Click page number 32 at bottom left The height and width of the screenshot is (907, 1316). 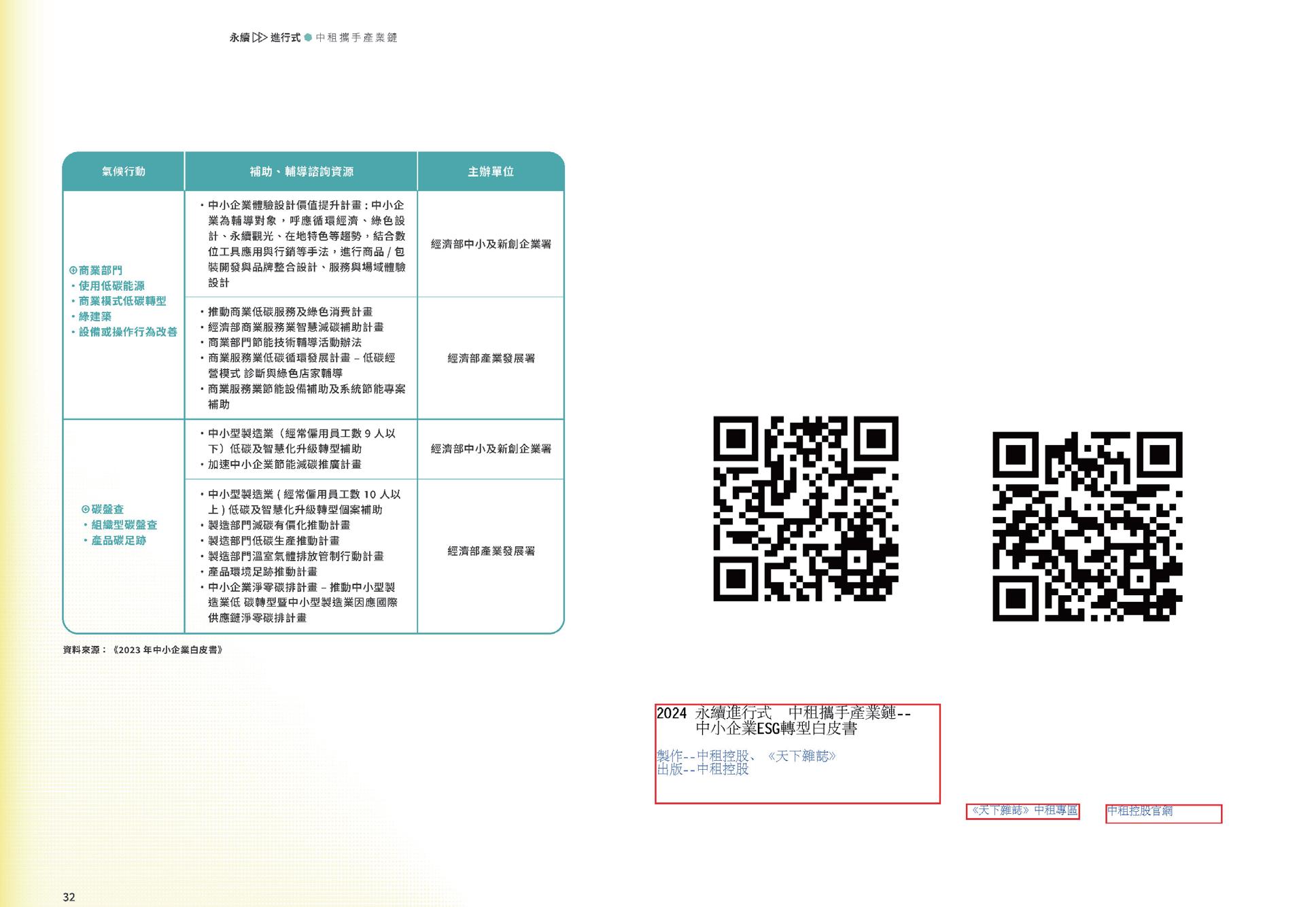pyautogui.click(x=69, y=897)
